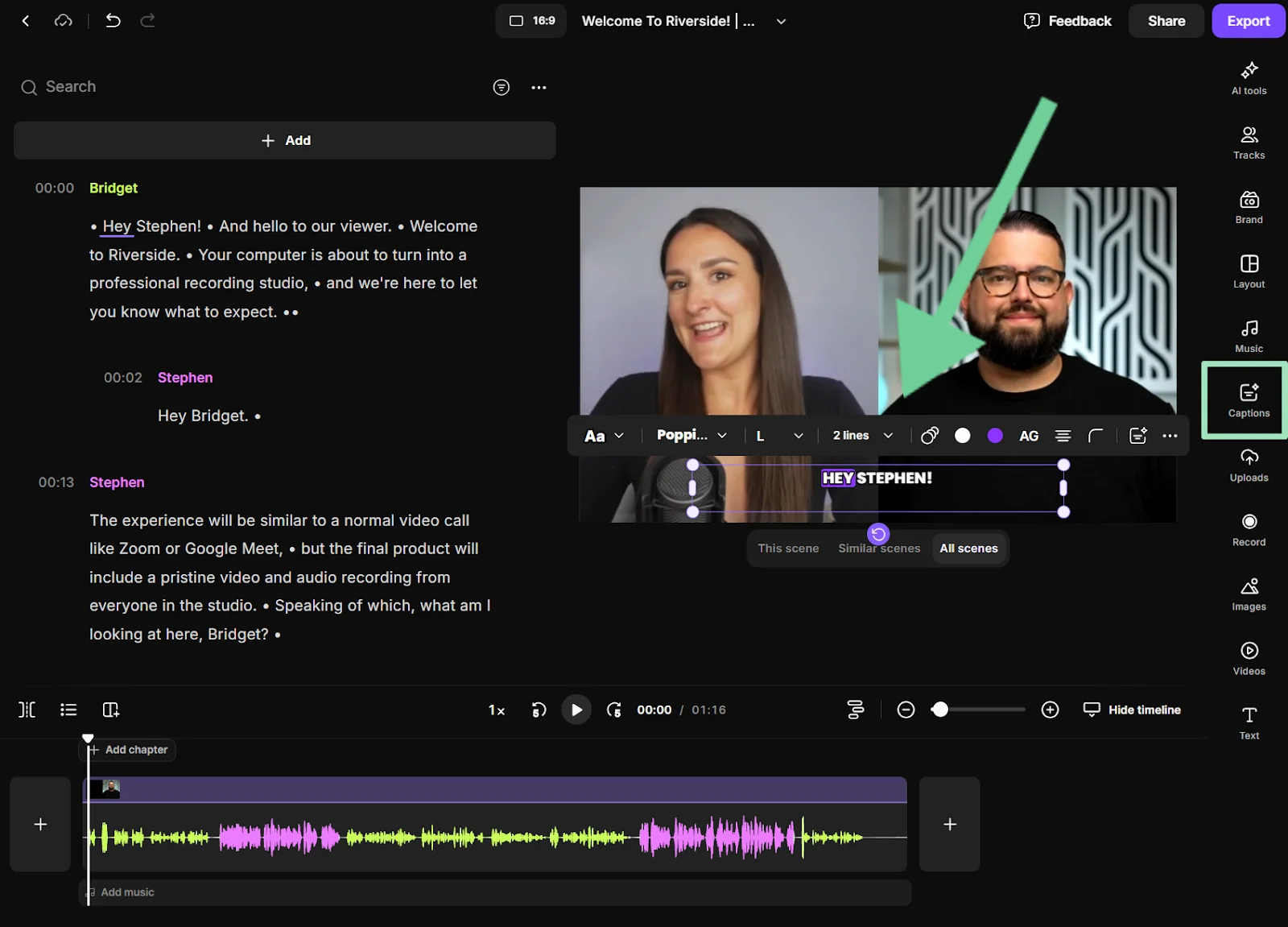1288x927 pixels.
Task: Open the Captions panel
Action: click(x=1249, y=400)
